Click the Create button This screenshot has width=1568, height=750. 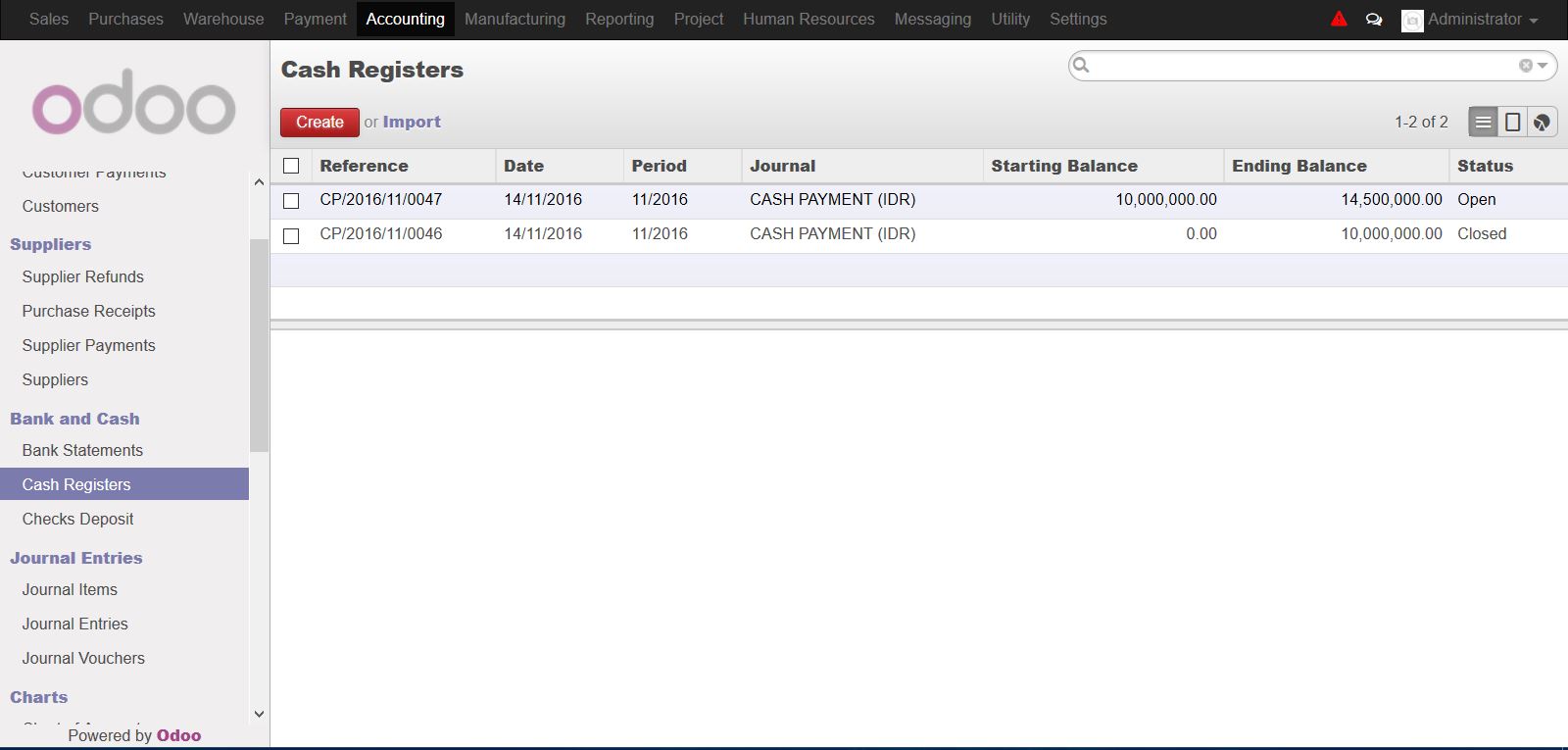(319, 122)
